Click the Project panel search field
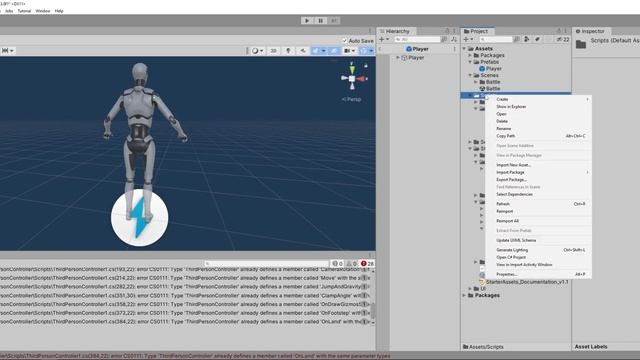The height and width of the screenshot is (360, 640). [496, 40]
